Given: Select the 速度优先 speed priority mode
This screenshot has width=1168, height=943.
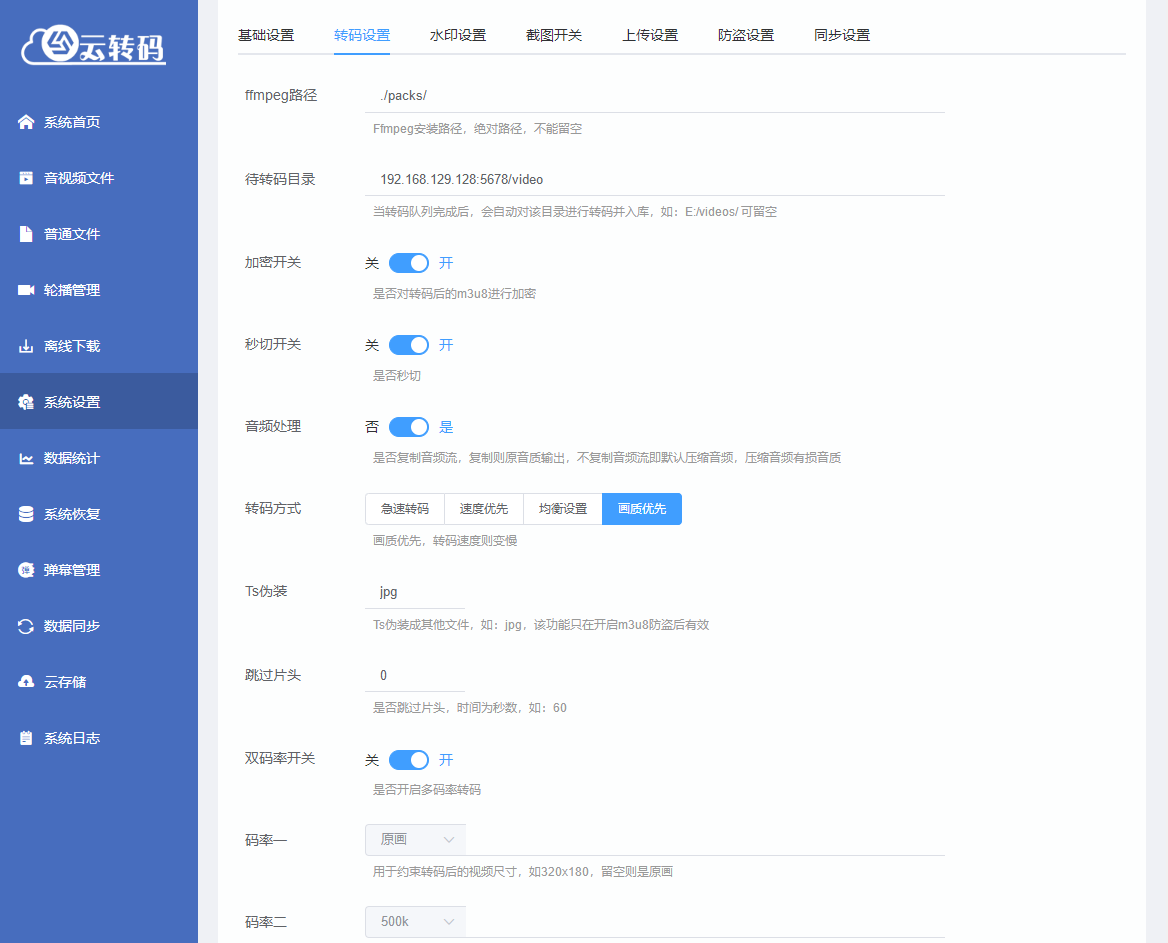Looking at the screenshot, I should click(483, 508).
